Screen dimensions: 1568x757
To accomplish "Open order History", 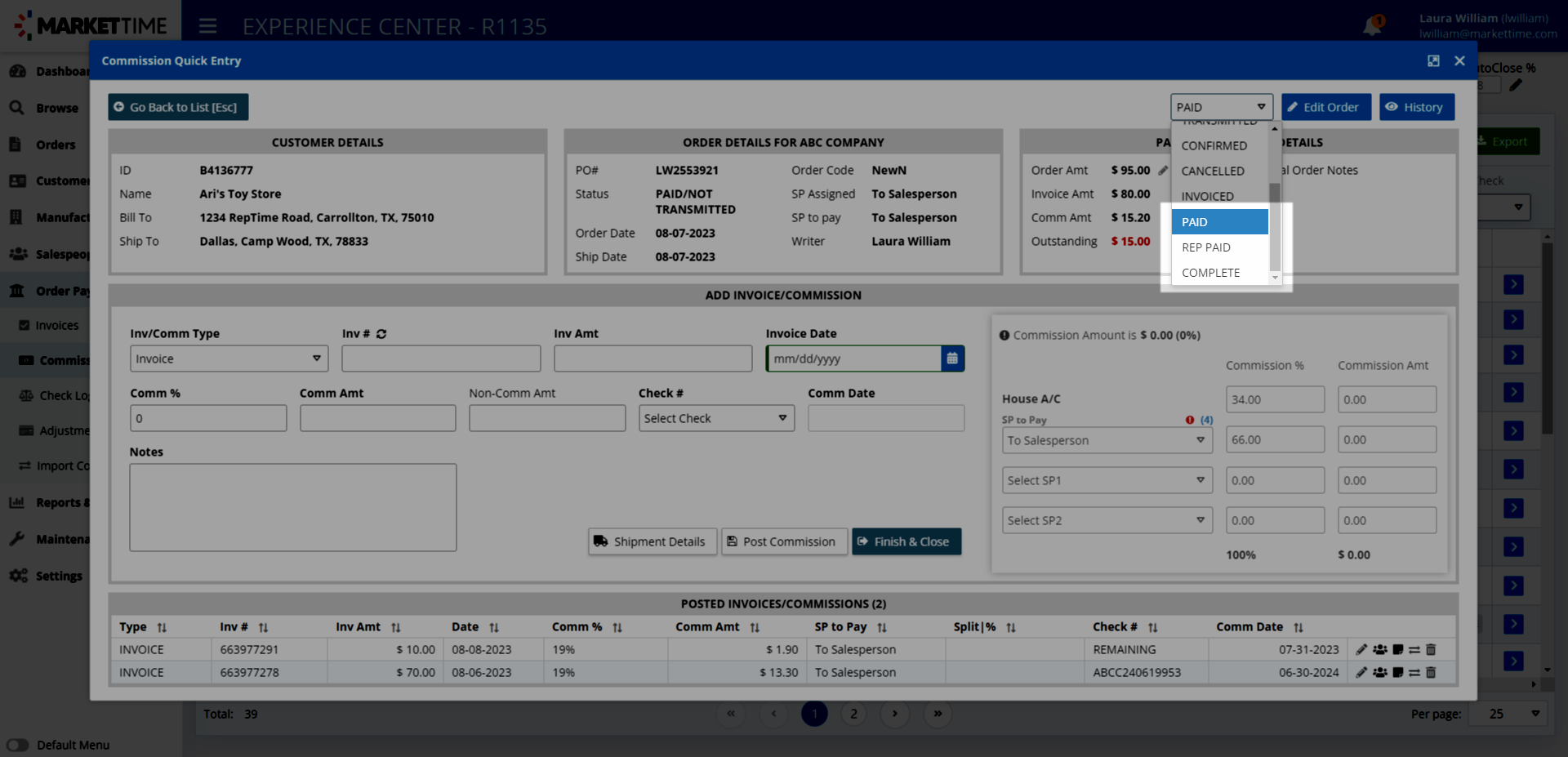I will click(1416, 107).
